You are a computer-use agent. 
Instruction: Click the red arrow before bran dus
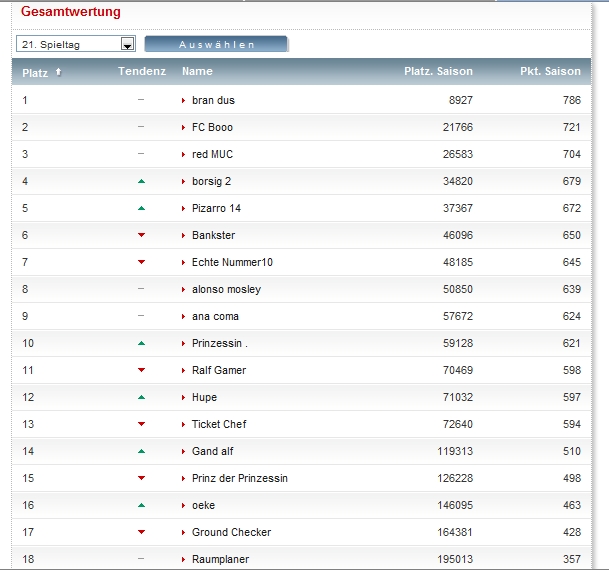(x=183, y=101)
